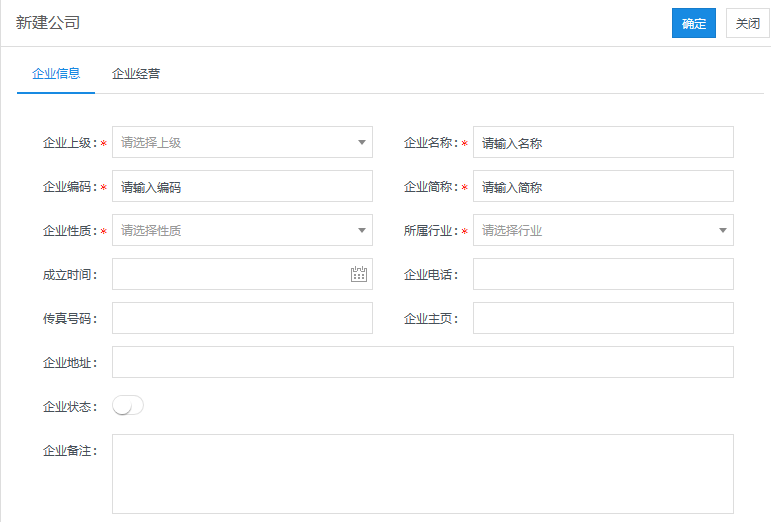This screenshot has height=522, width=771.
Task: Expand the 所属行业 dropdown
Action: (x=603, y=230)
